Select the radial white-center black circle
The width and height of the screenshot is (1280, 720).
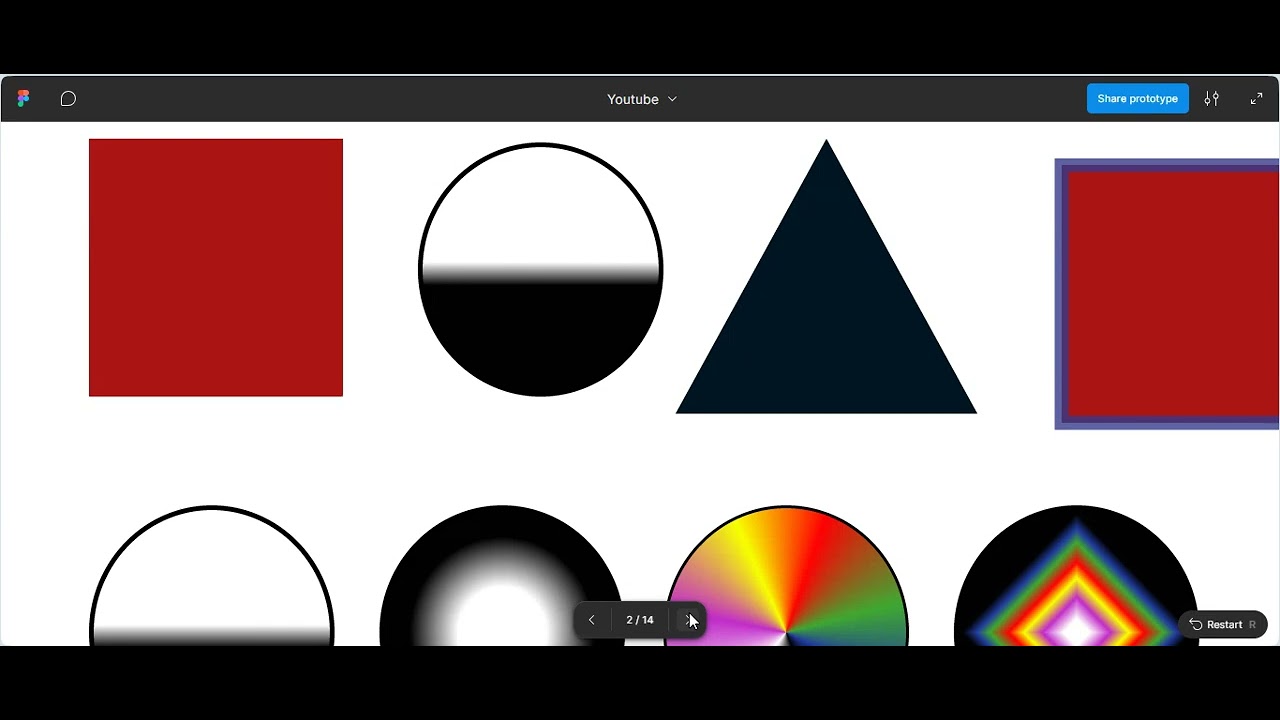click(x=502, y=576)
